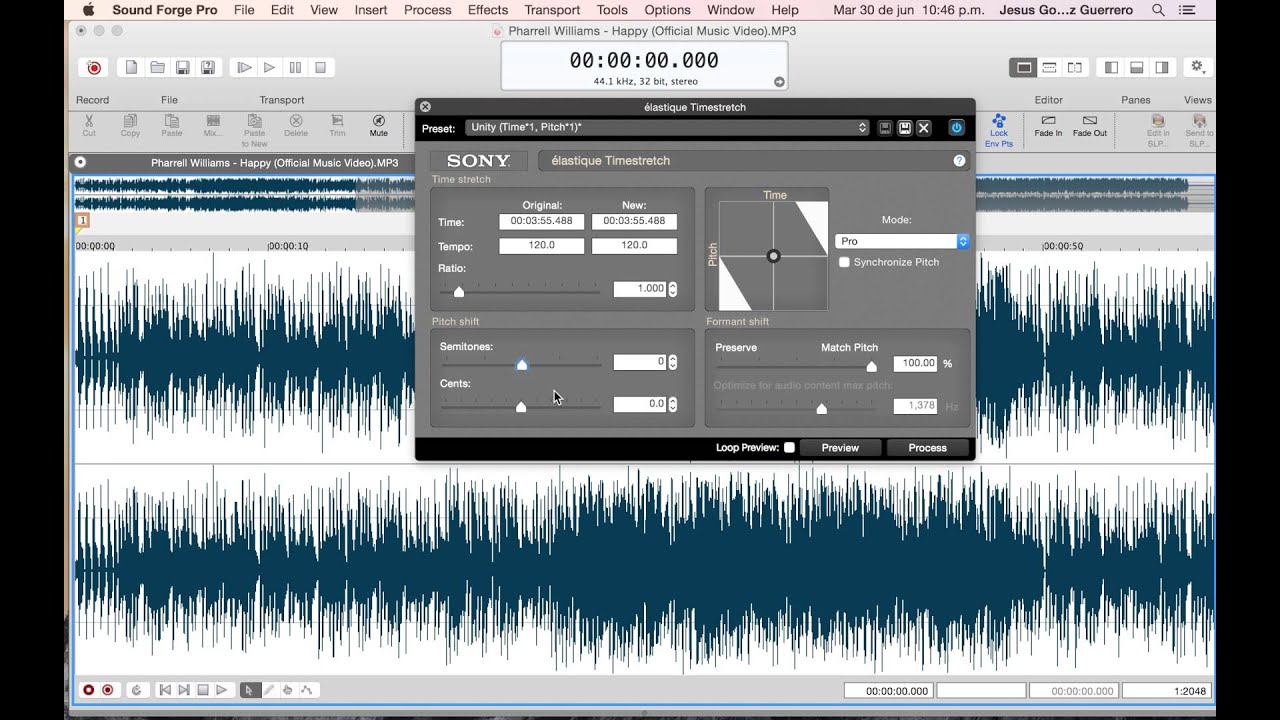The height and width of the screenshot is (720, 1280).
Task: Click the Formant shift percentage field
Action: point(915,364)
